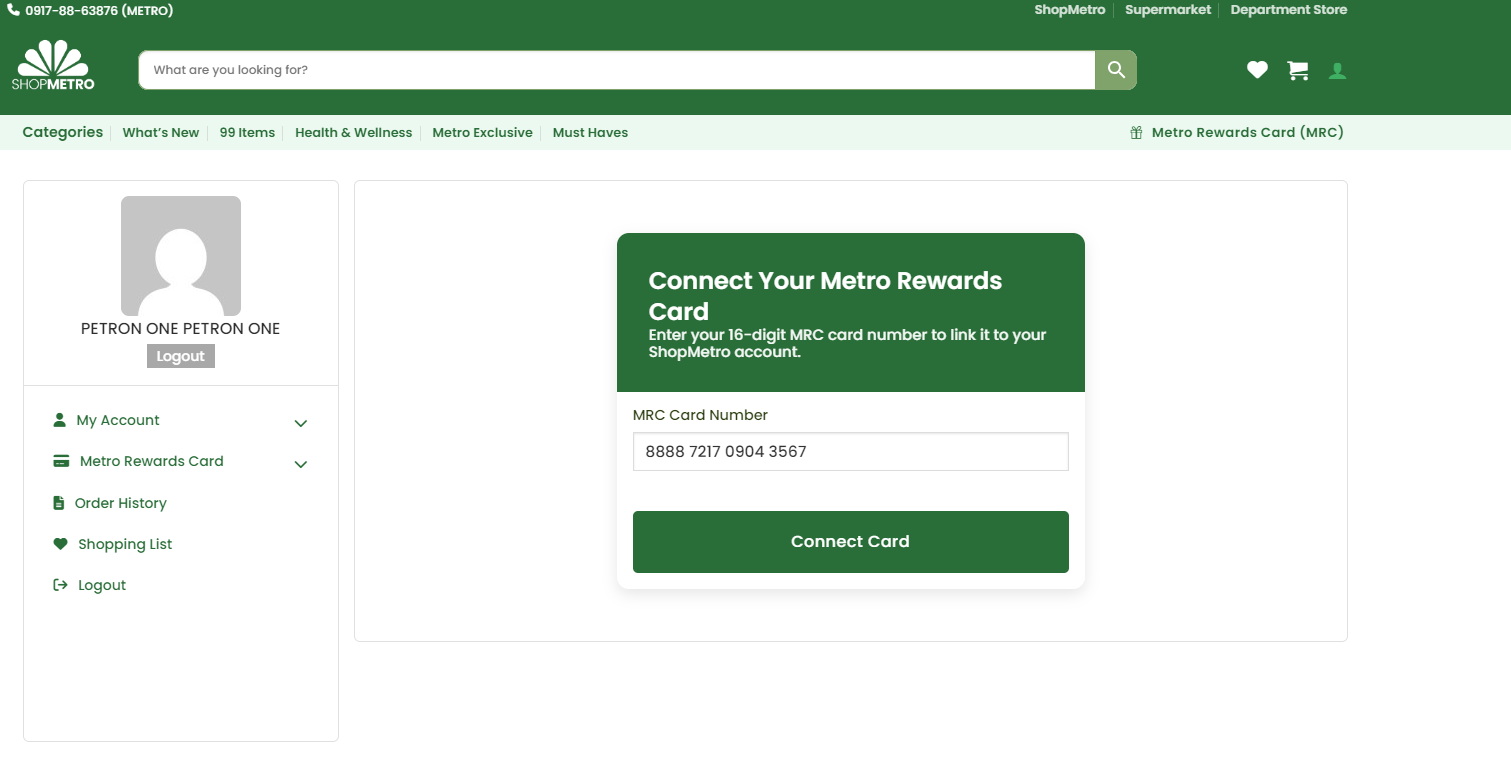
Task: Click the gift icon near Metro Rewards Card
Action: 1136,132
